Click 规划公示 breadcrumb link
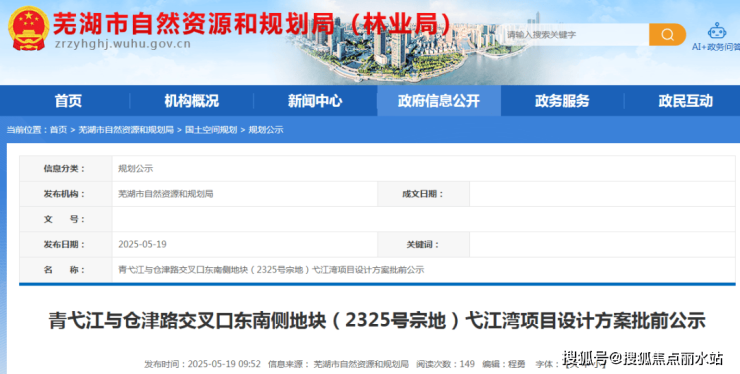The height and width of the screenshot is (374, 740). point(266,130)
